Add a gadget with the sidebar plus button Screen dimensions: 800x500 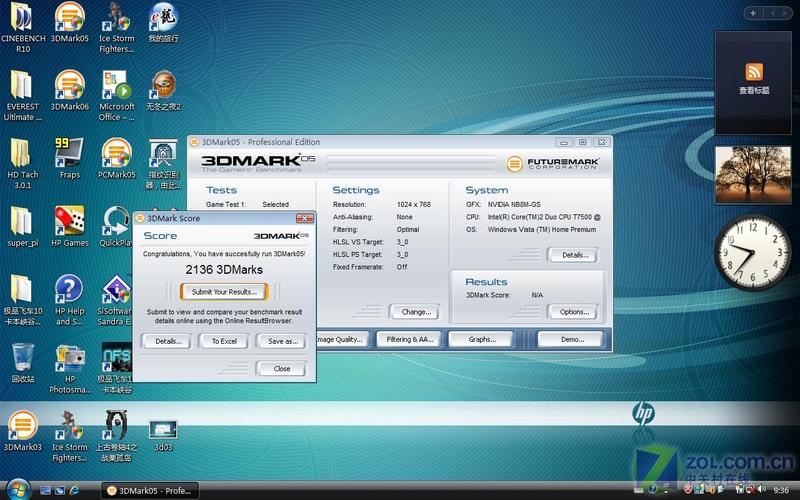click(x=753, y=13)
